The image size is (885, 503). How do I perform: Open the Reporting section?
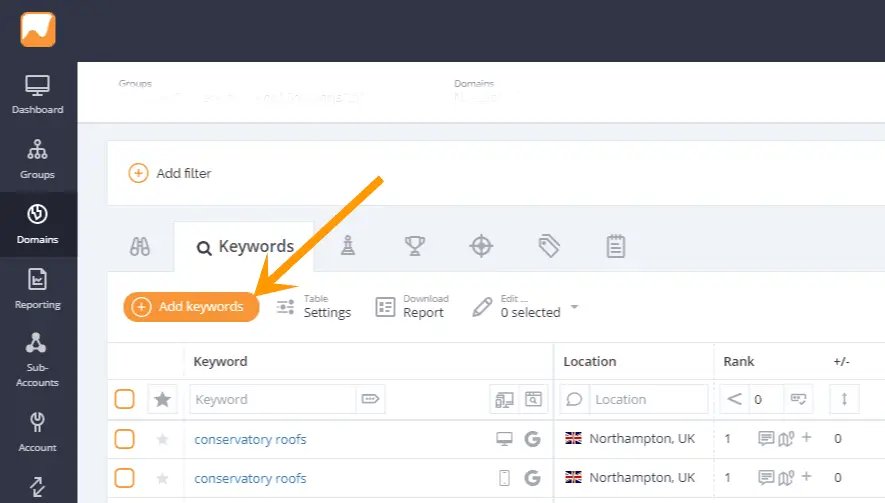[x=37, y=289]
